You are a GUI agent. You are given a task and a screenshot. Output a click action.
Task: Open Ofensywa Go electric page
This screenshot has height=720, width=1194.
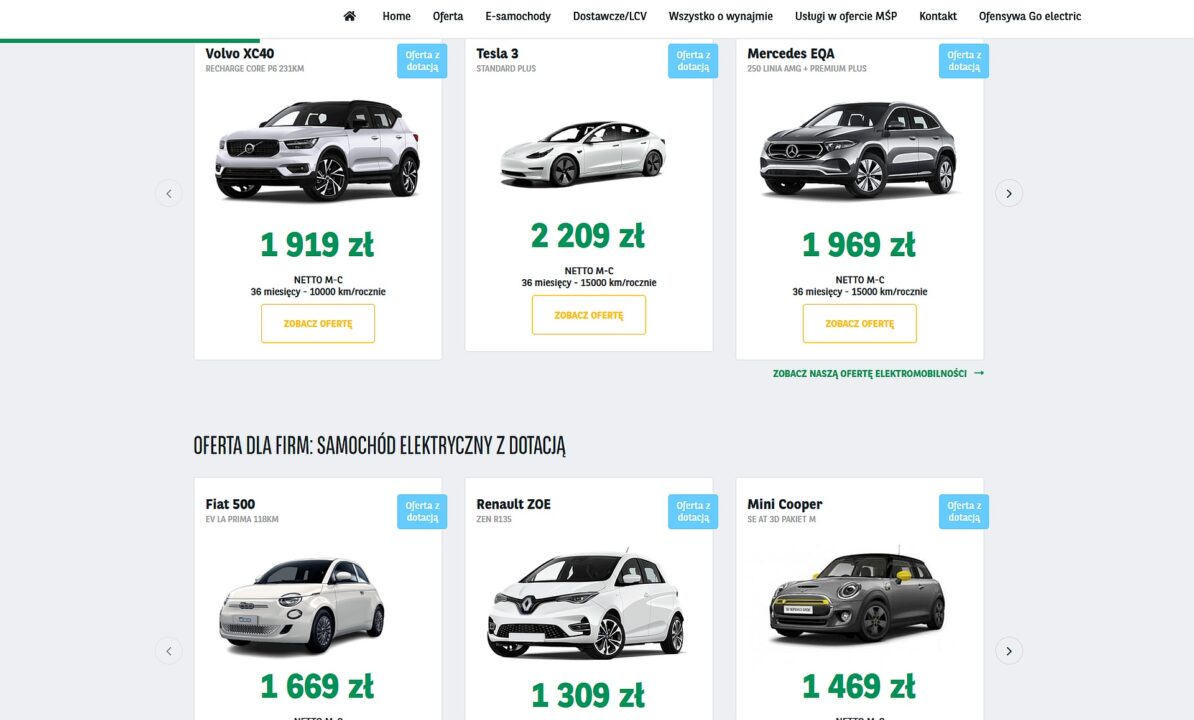[1030, 16]
